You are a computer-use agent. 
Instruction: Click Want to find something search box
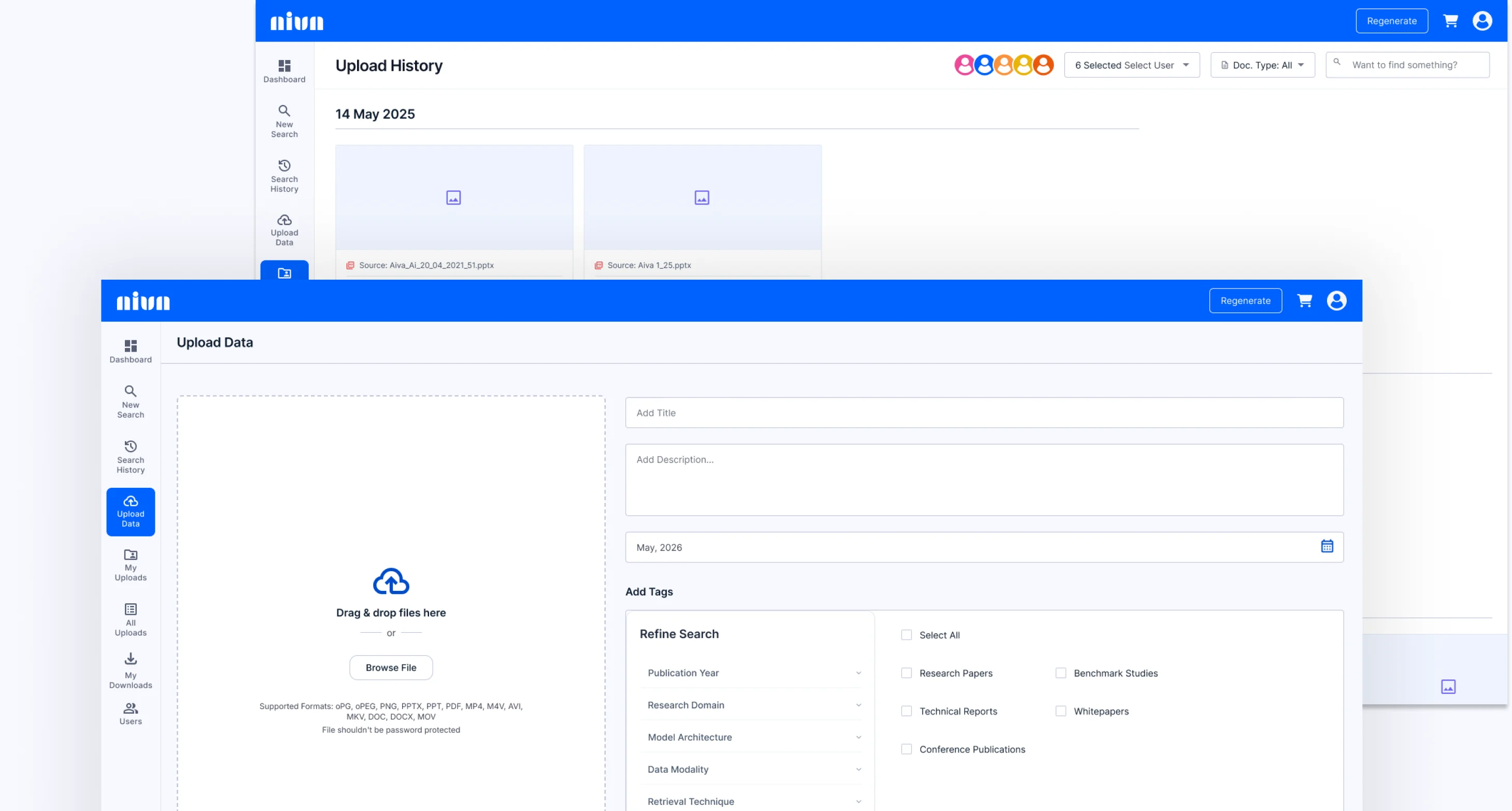pyautogui.click(x=1407, y=65)
